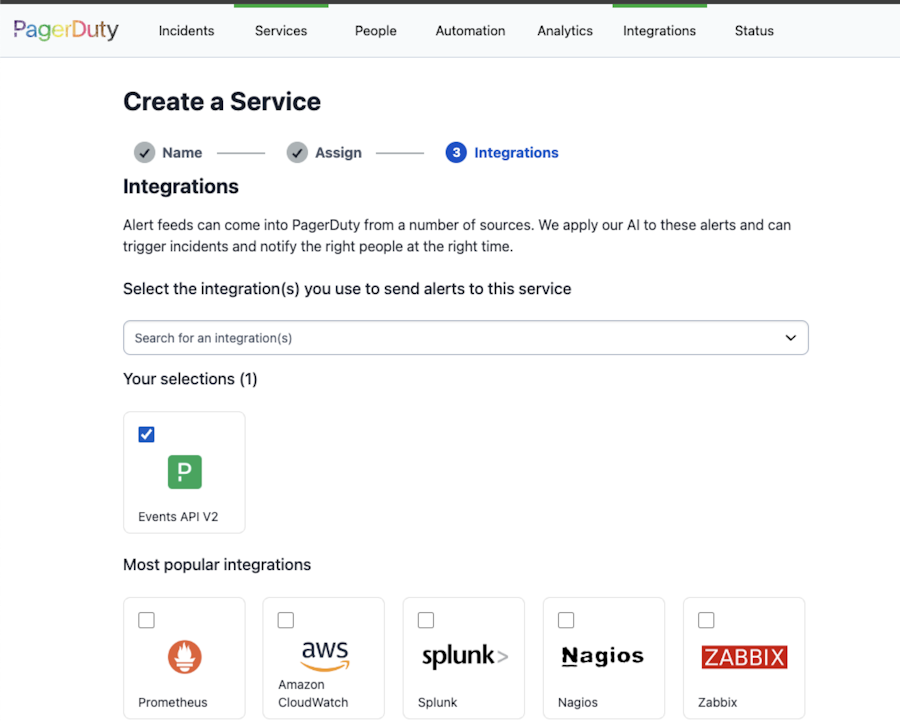Click the Events API V2 label

coord(178,517)
